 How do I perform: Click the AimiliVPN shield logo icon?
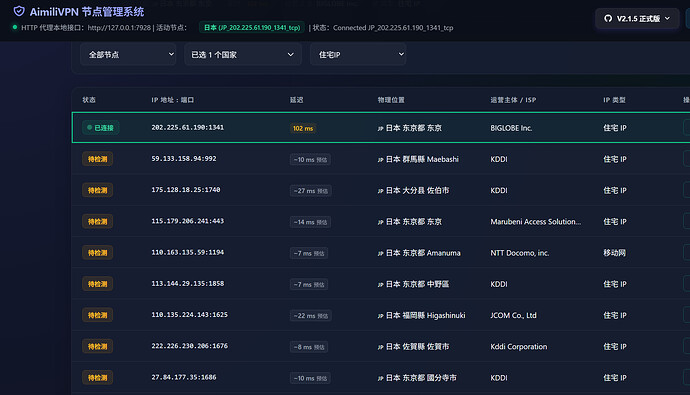(19, 11)
